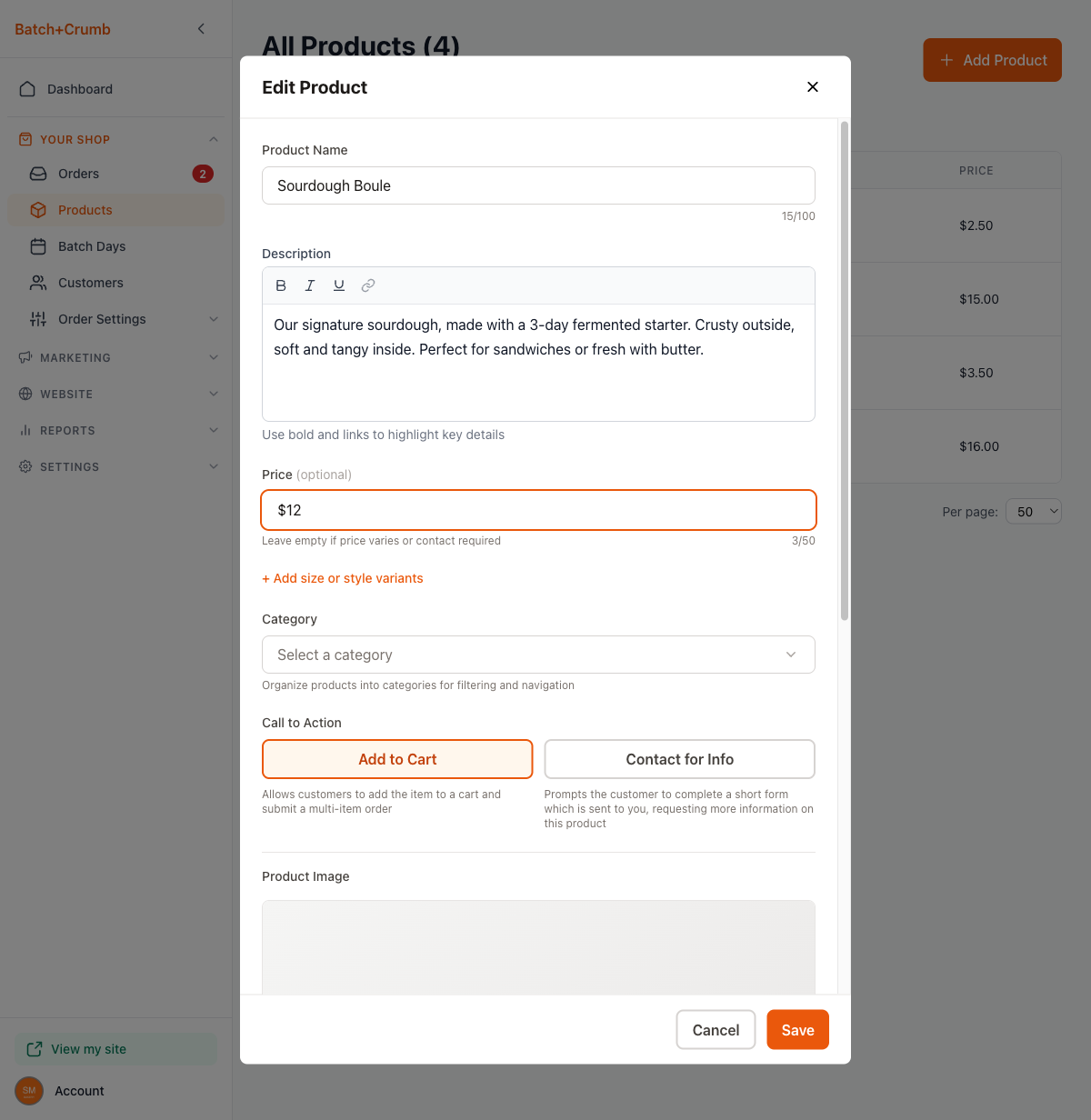
Task: Open the Select a category dropdown
Action: pos(538,655)
